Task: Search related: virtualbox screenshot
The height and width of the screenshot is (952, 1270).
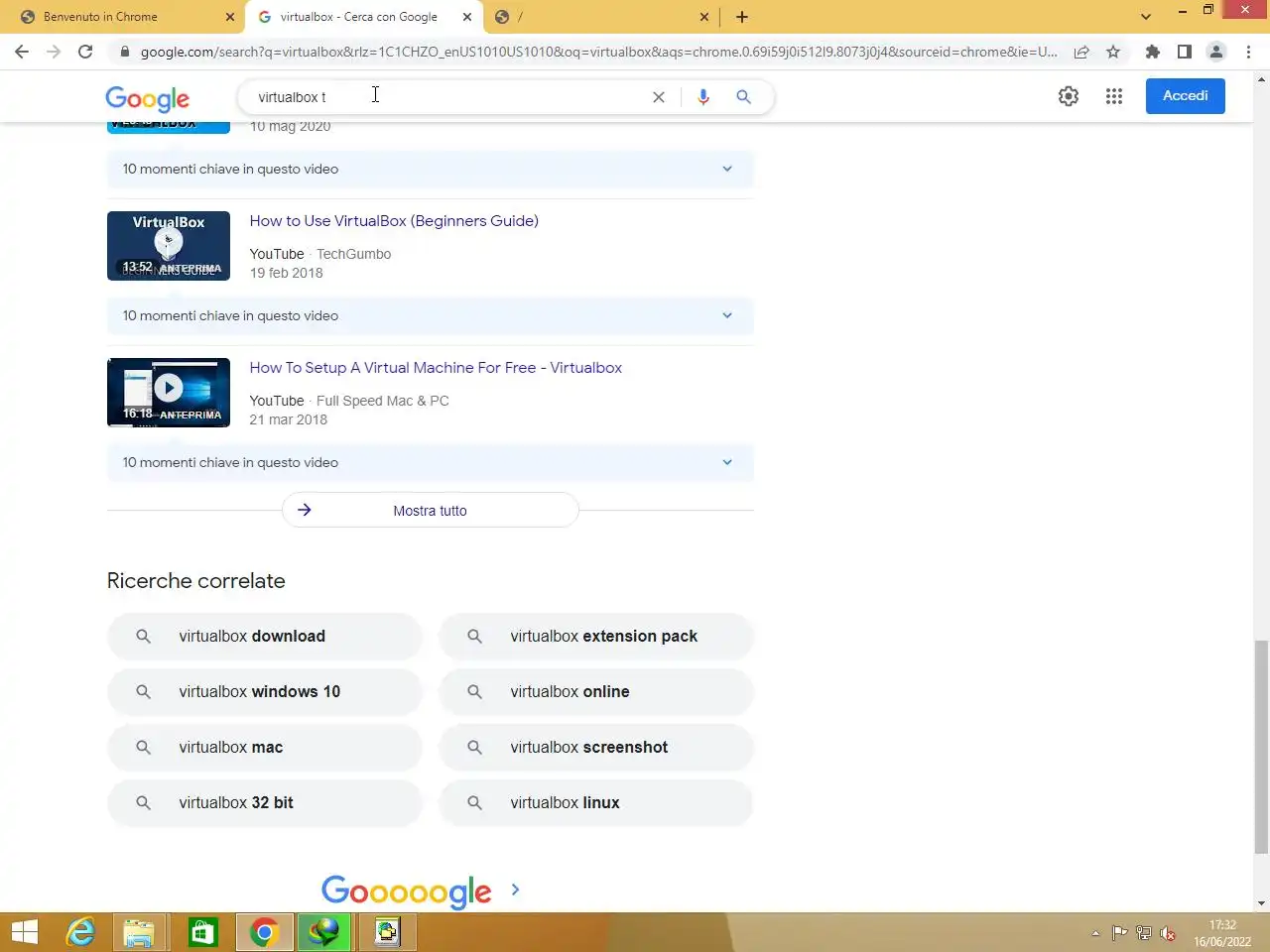Action: pos(596,748)
